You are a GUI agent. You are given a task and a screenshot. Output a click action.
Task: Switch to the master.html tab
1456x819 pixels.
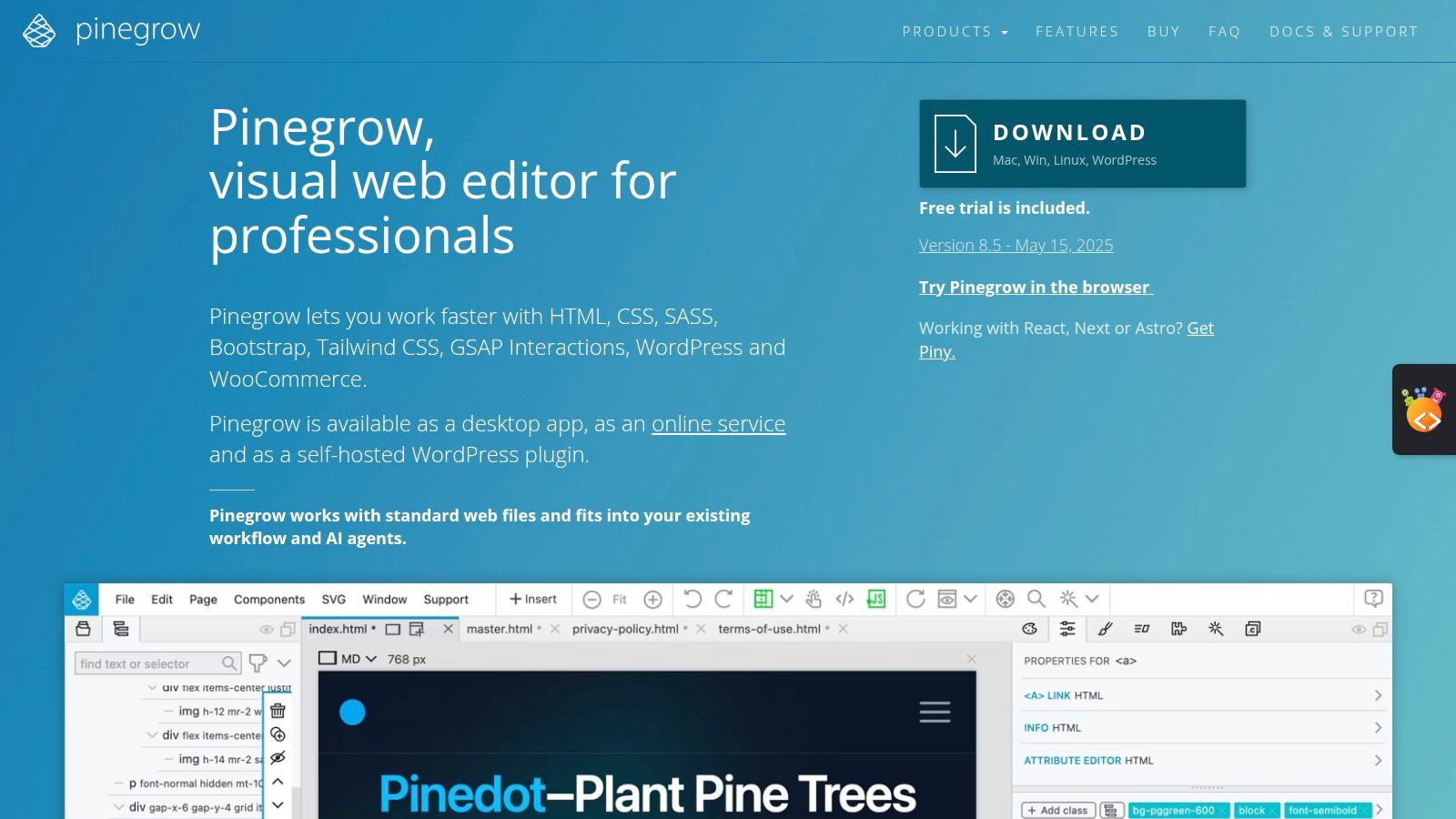coord(500,629)
